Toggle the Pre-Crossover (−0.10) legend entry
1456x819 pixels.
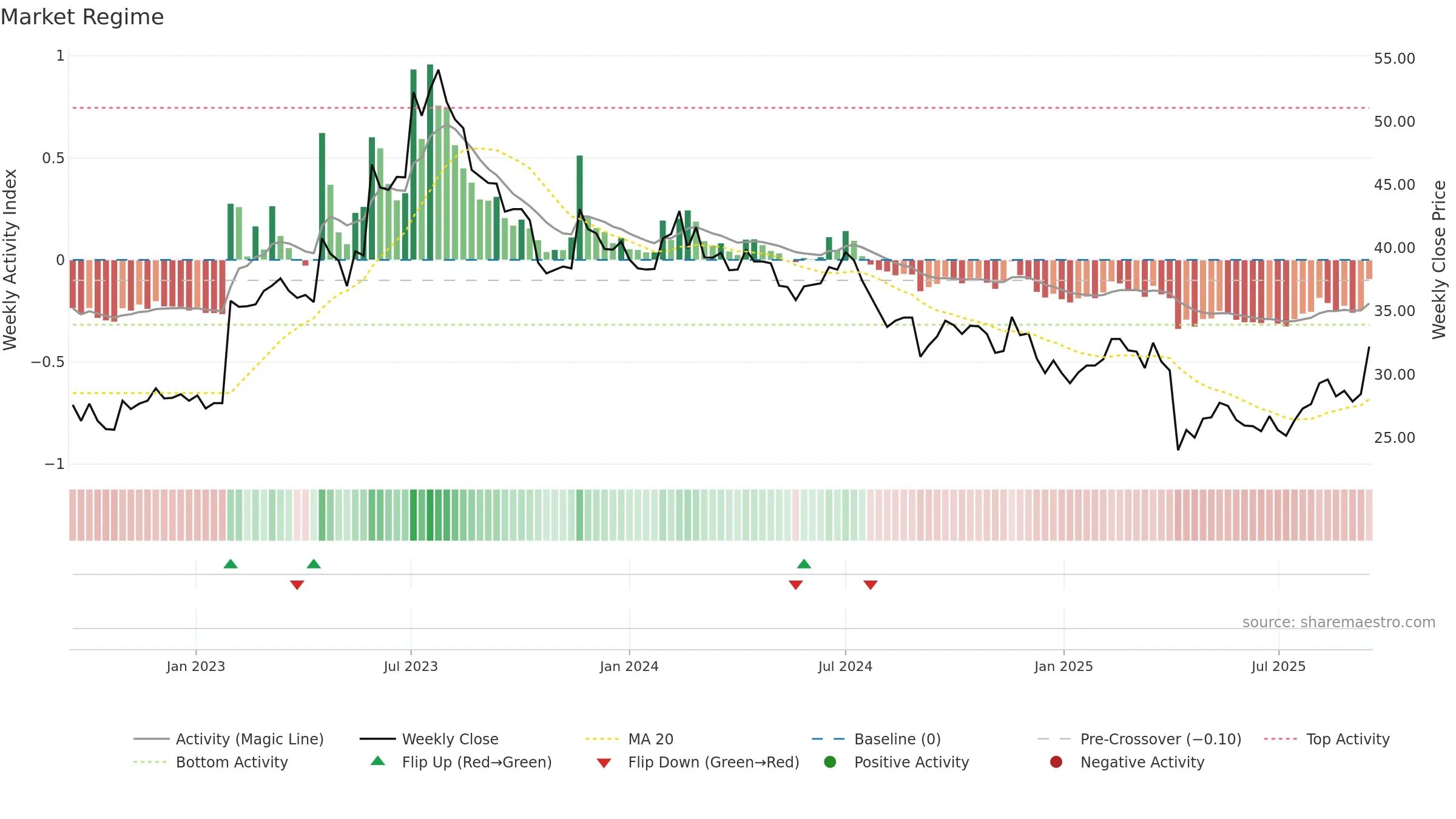click(1139, 739)
